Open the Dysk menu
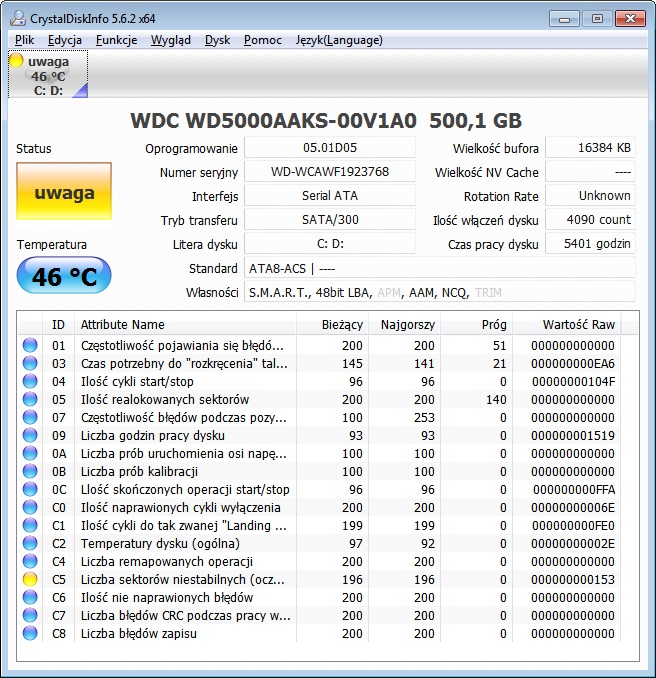 pos(217,40)
